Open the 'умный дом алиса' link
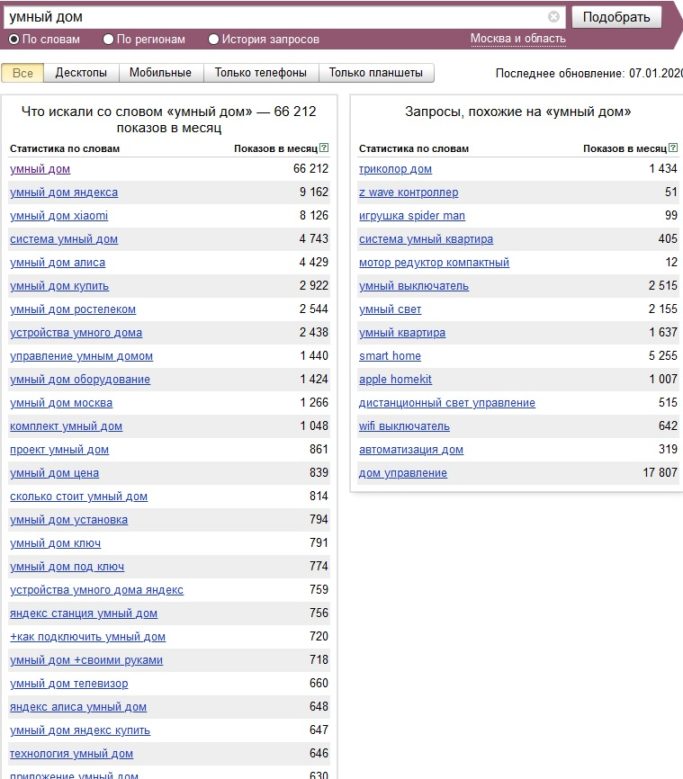 [x=58, y=262]
